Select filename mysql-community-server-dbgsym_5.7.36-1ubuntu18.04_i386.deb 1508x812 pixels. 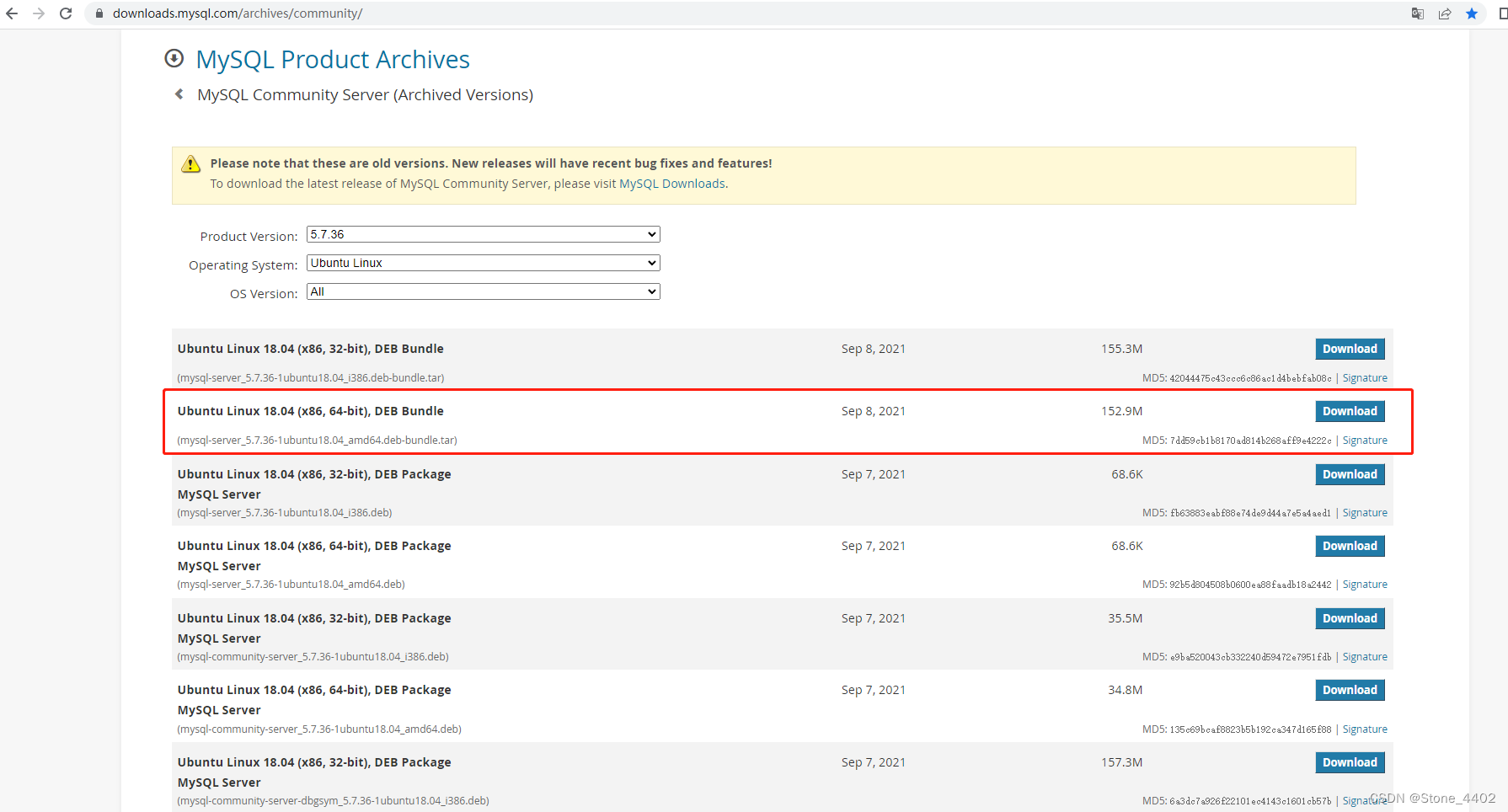coord(333,801)
